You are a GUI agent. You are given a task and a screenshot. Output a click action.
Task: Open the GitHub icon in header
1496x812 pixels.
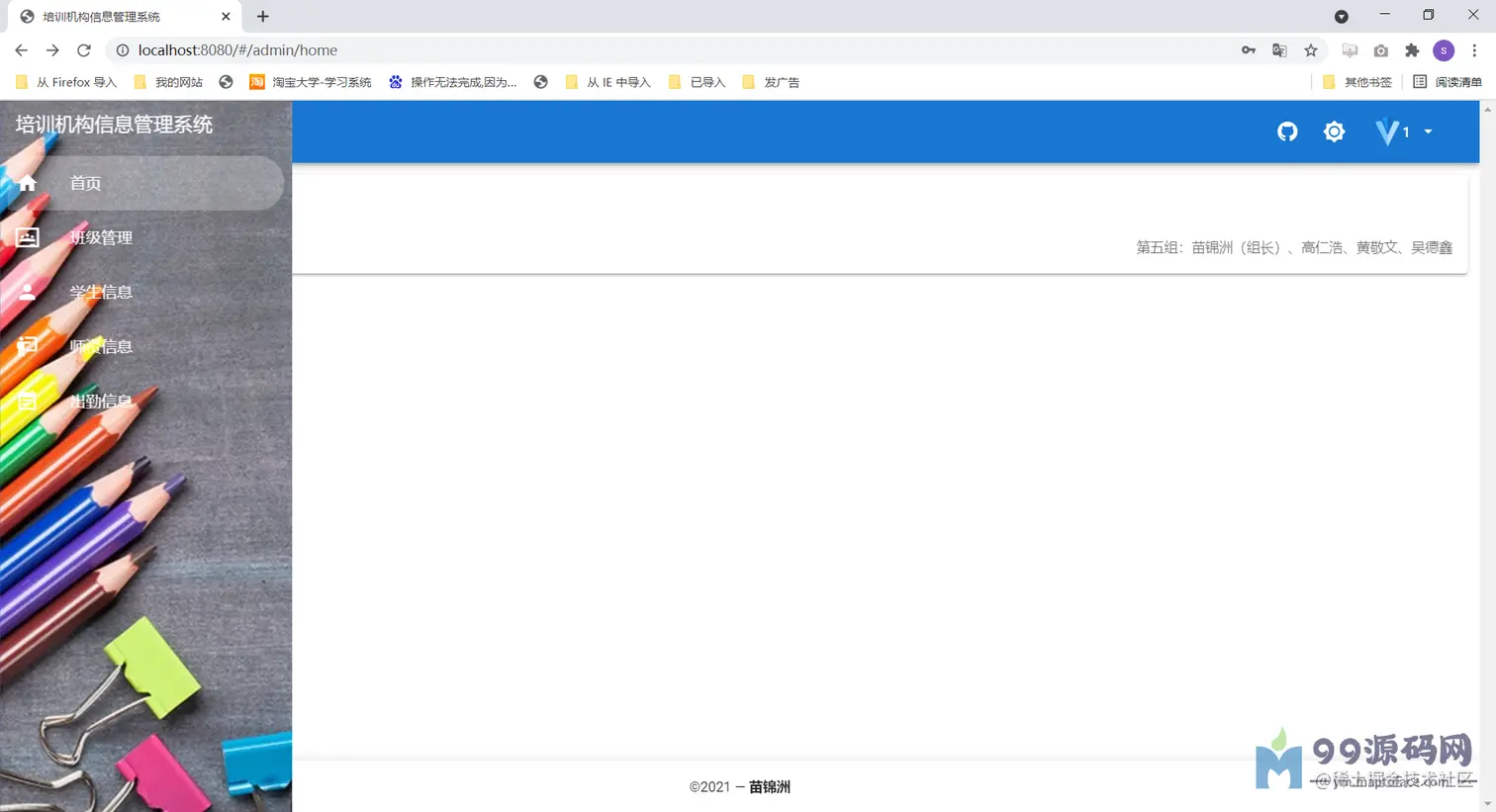coord(1287,132)
